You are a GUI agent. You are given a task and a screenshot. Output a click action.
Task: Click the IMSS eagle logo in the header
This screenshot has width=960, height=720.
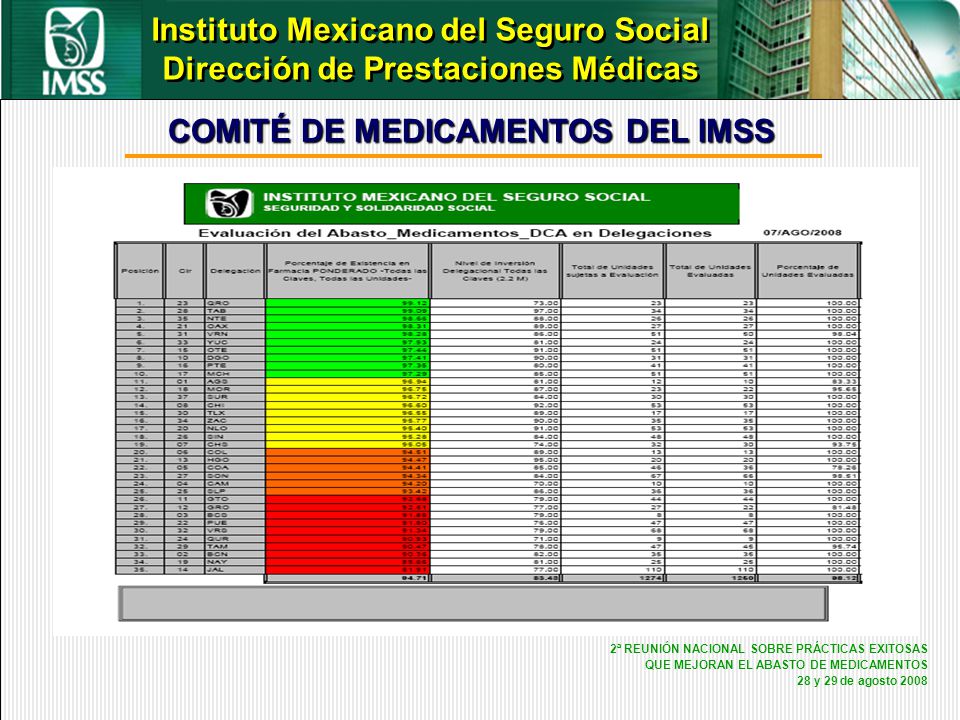74,50
